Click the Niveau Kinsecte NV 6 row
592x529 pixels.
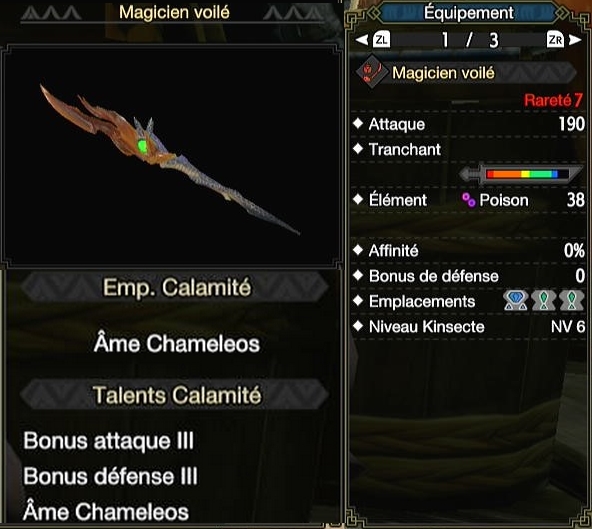(x=469, y=326)
